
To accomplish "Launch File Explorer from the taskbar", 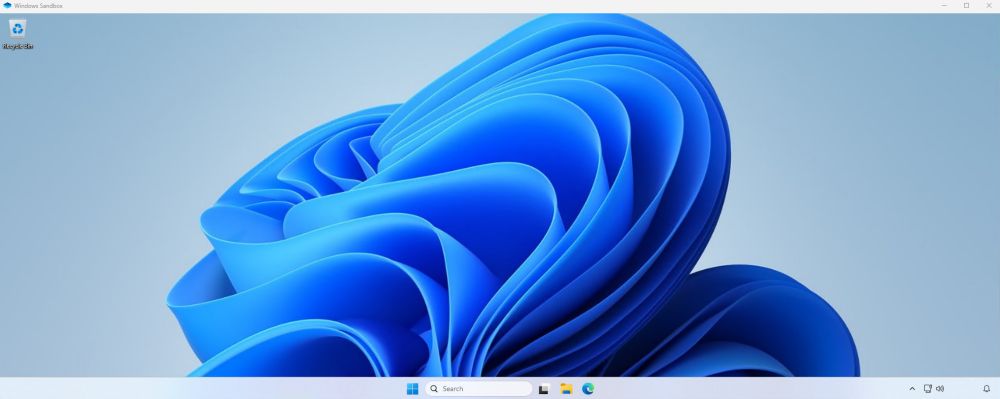I will [x=566, y=389].
